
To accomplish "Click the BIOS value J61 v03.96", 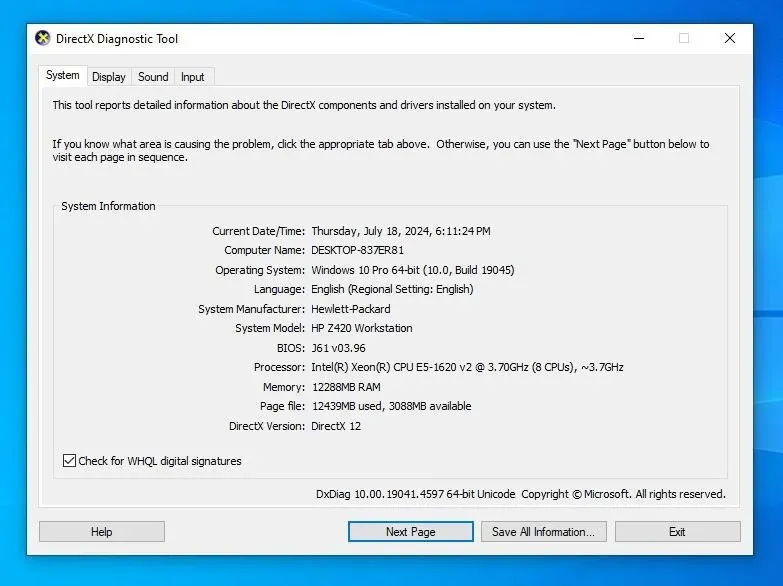I will (338, 348).
